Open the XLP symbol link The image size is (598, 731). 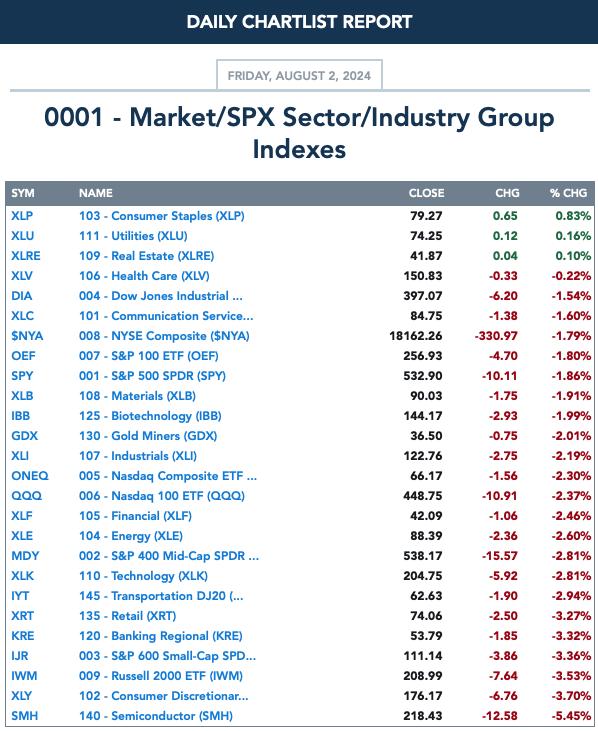point(22,216)
